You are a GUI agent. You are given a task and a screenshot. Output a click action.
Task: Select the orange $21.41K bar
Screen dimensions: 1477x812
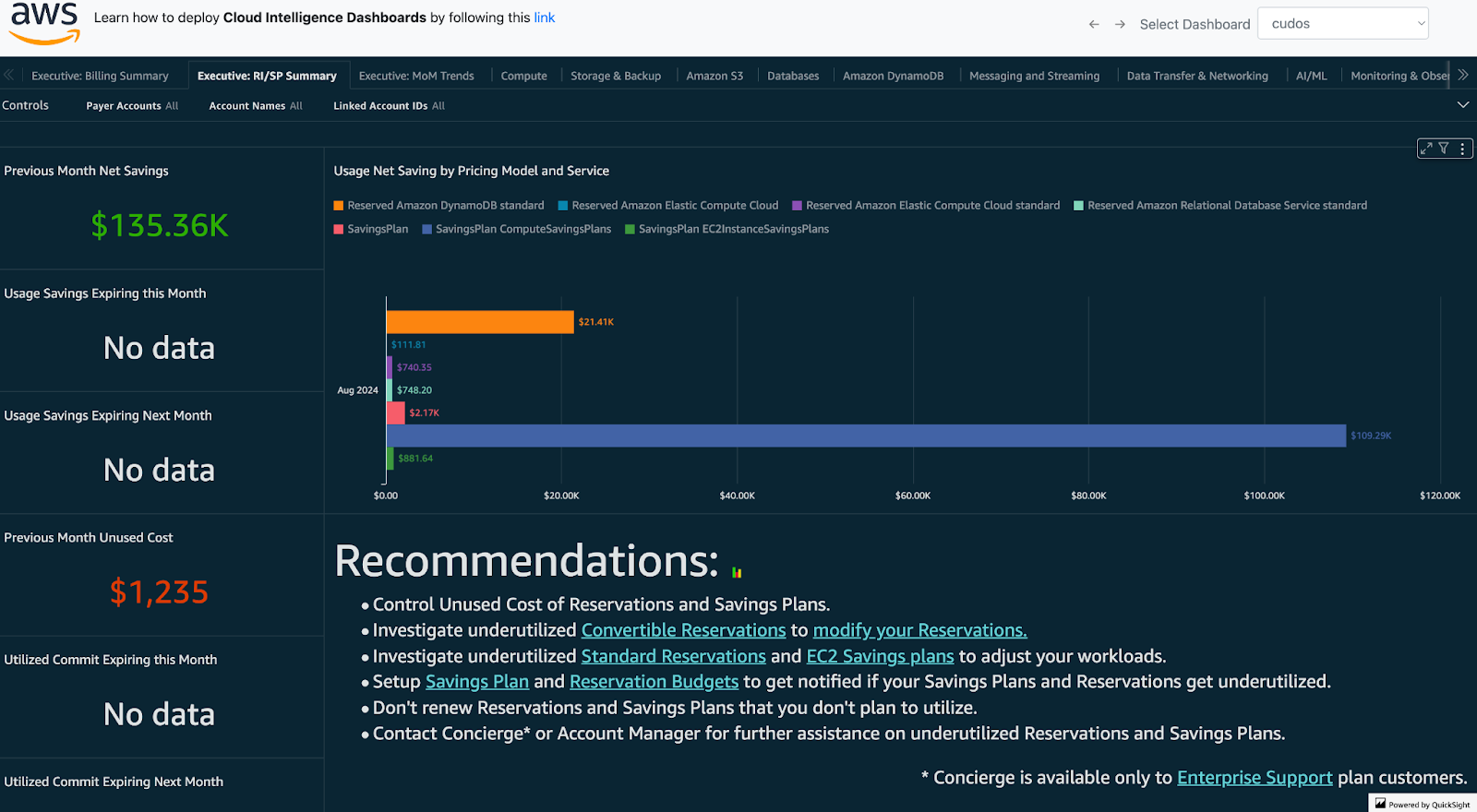click(x=480, y=322)
